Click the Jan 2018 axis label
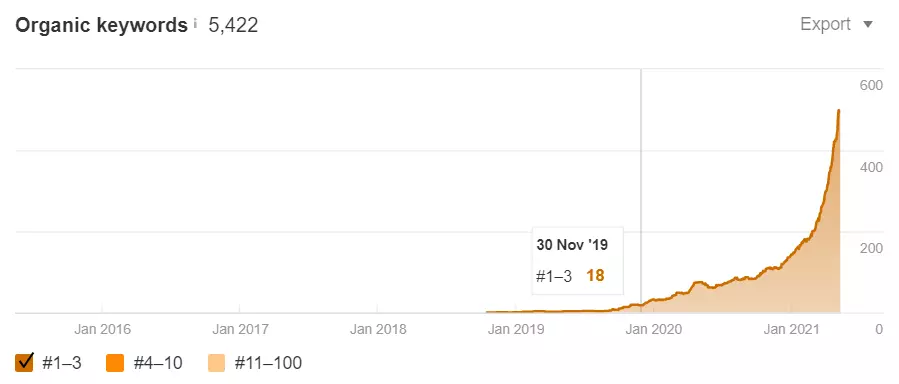899x384 pixels. tap(378, 330)
